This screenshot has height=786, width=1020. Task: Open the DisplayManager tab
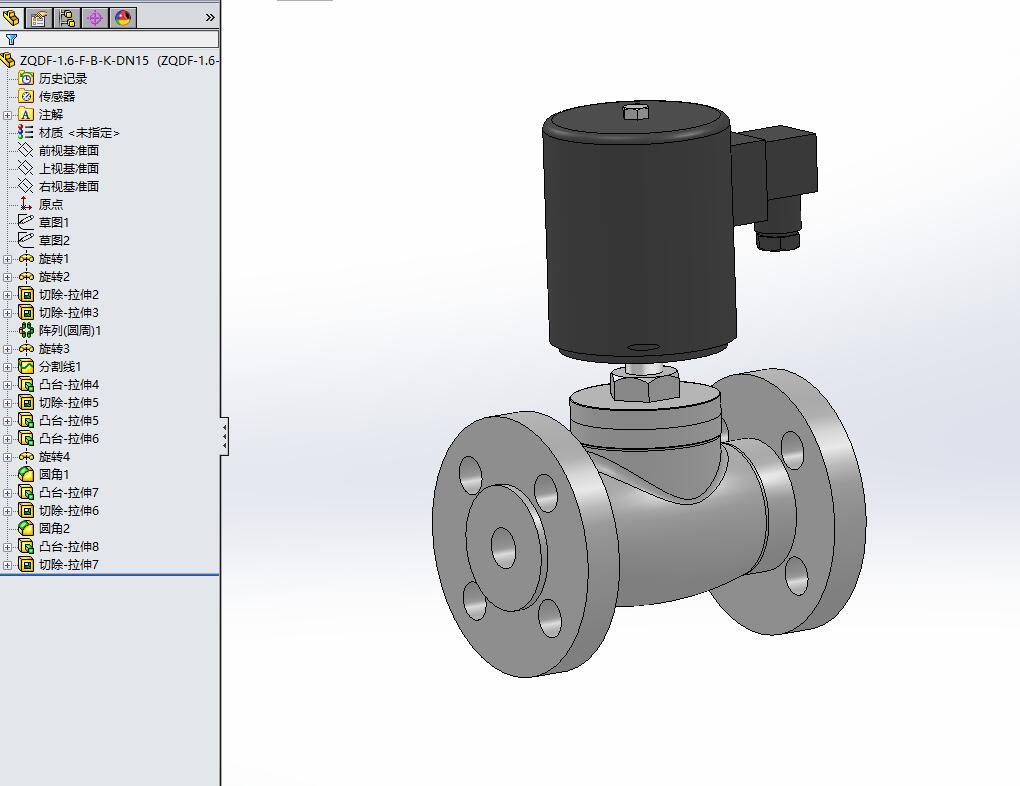123,18
